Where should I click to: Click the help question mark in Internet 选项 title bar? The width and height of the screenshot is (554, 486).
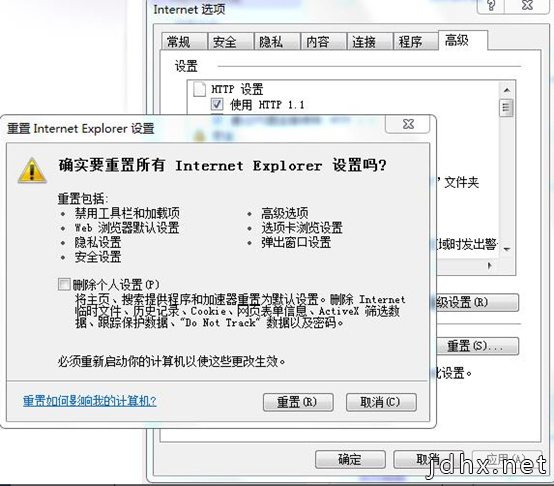(491, 5)
